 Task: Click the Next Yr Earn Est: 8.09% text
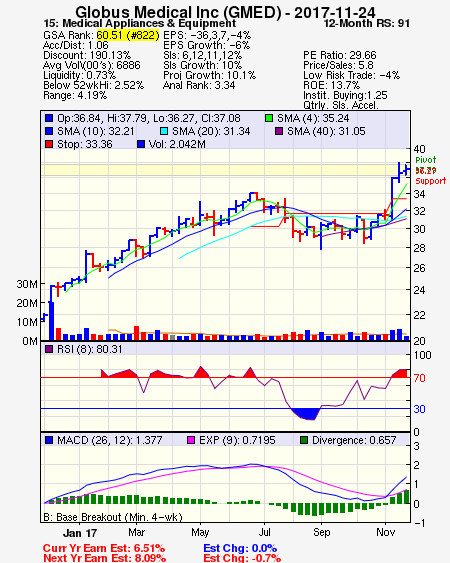(x=105, y=558)
